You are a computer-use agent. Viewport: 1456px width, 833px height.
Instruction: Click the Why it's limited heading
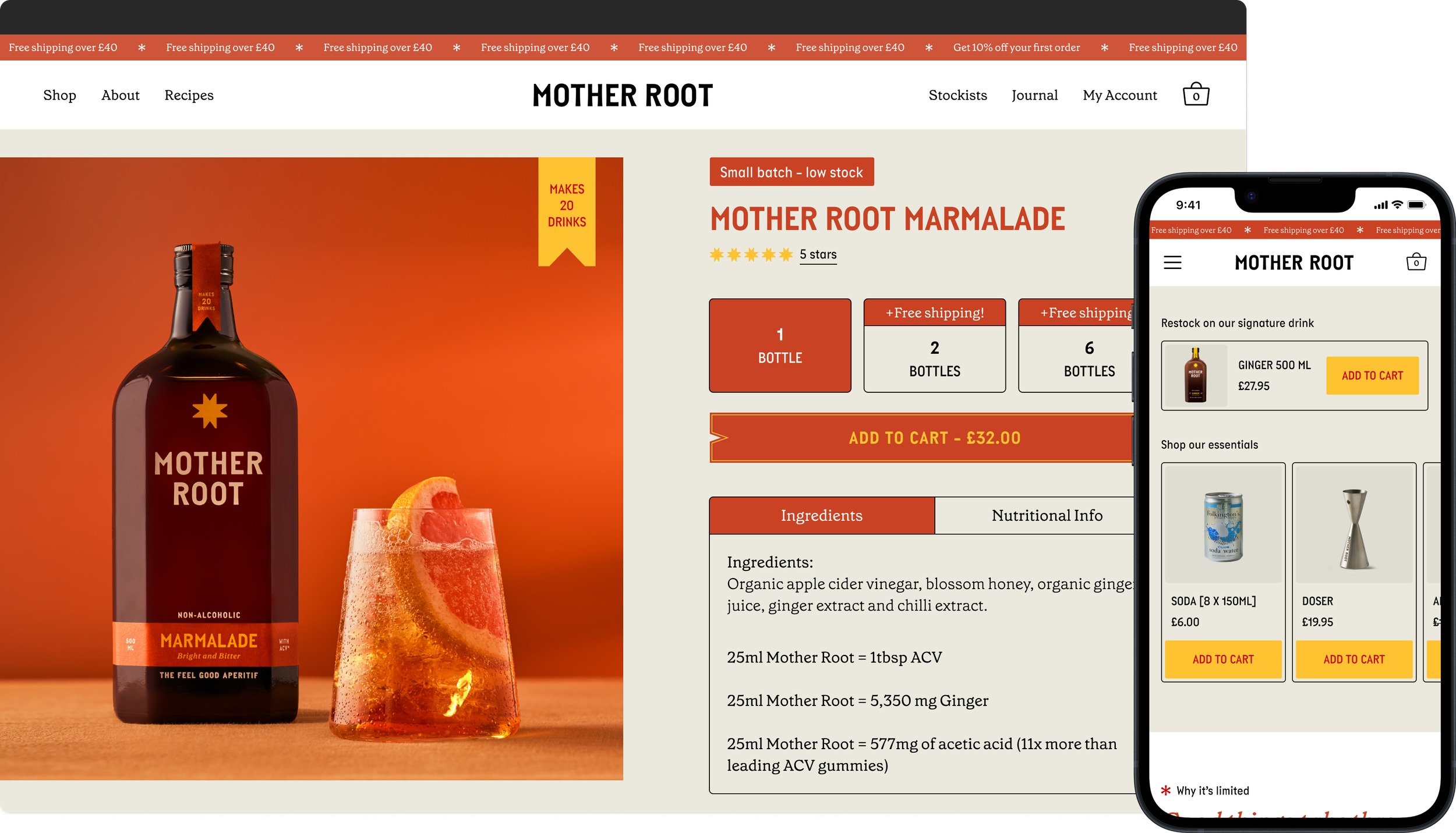pos(1213,791)
